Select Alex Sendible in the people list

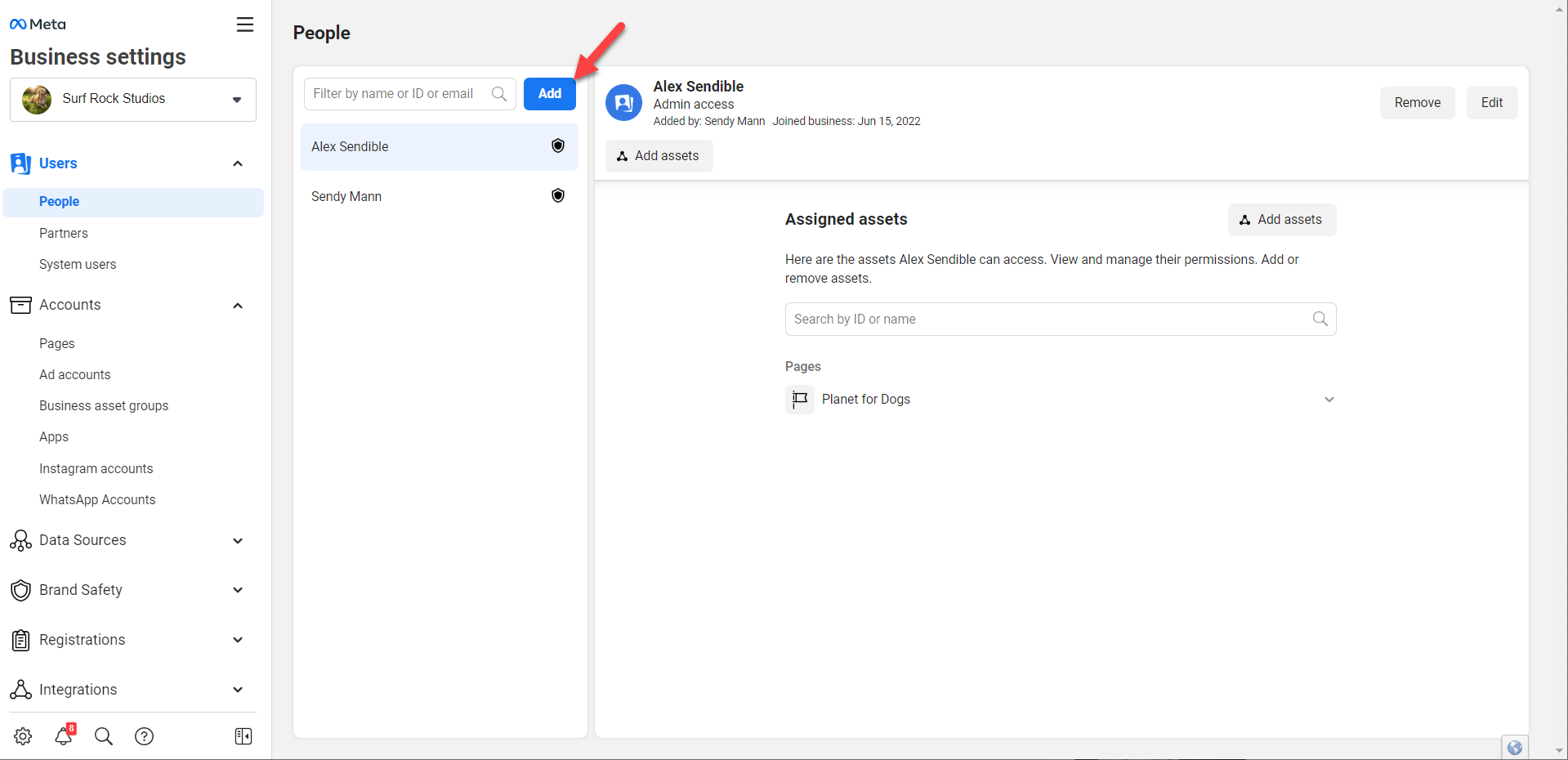point(440,147)
